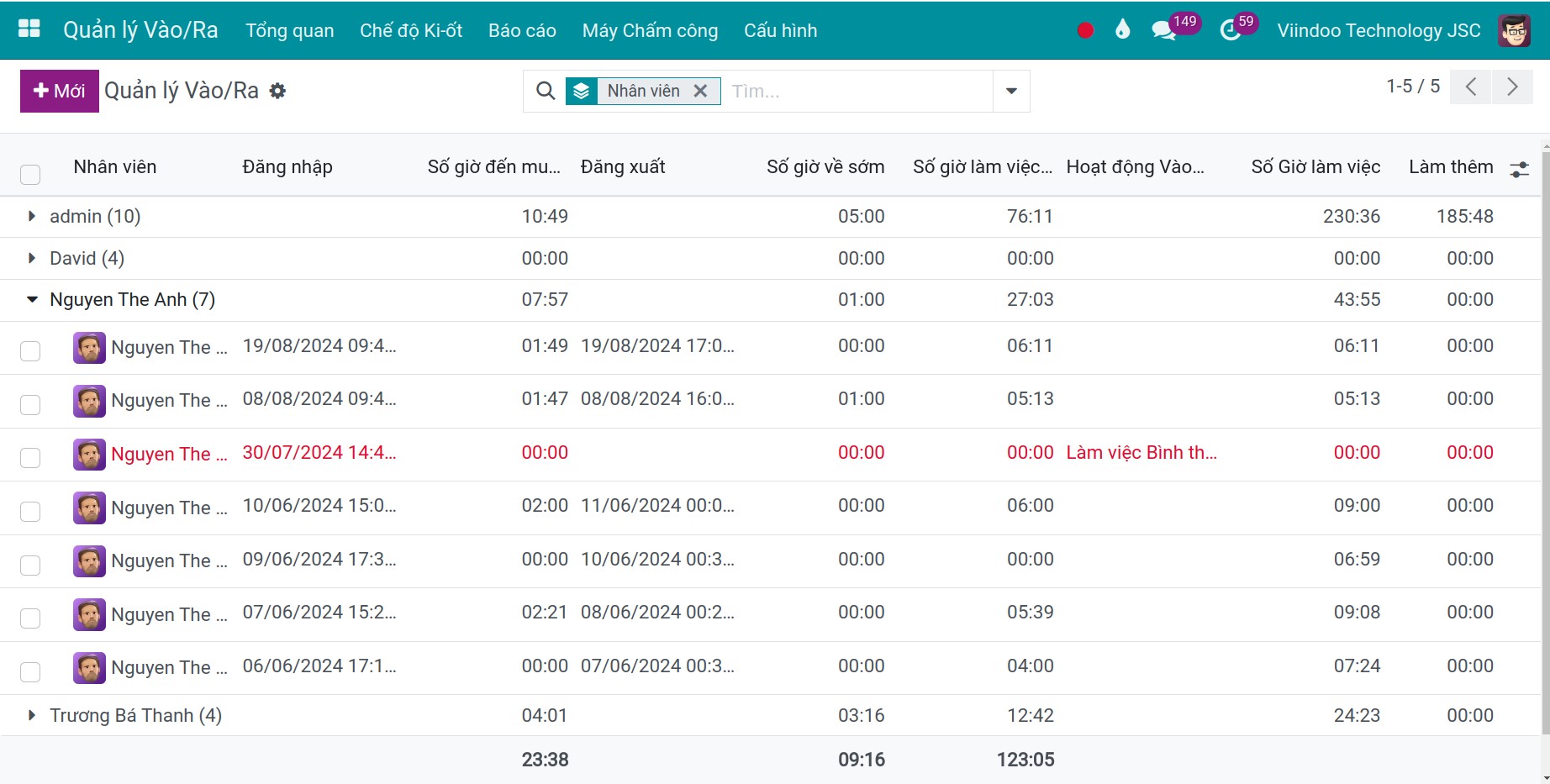Expand the David (4) group
1550x784 pixels.
pyautogui.click(x=32, y=258)
